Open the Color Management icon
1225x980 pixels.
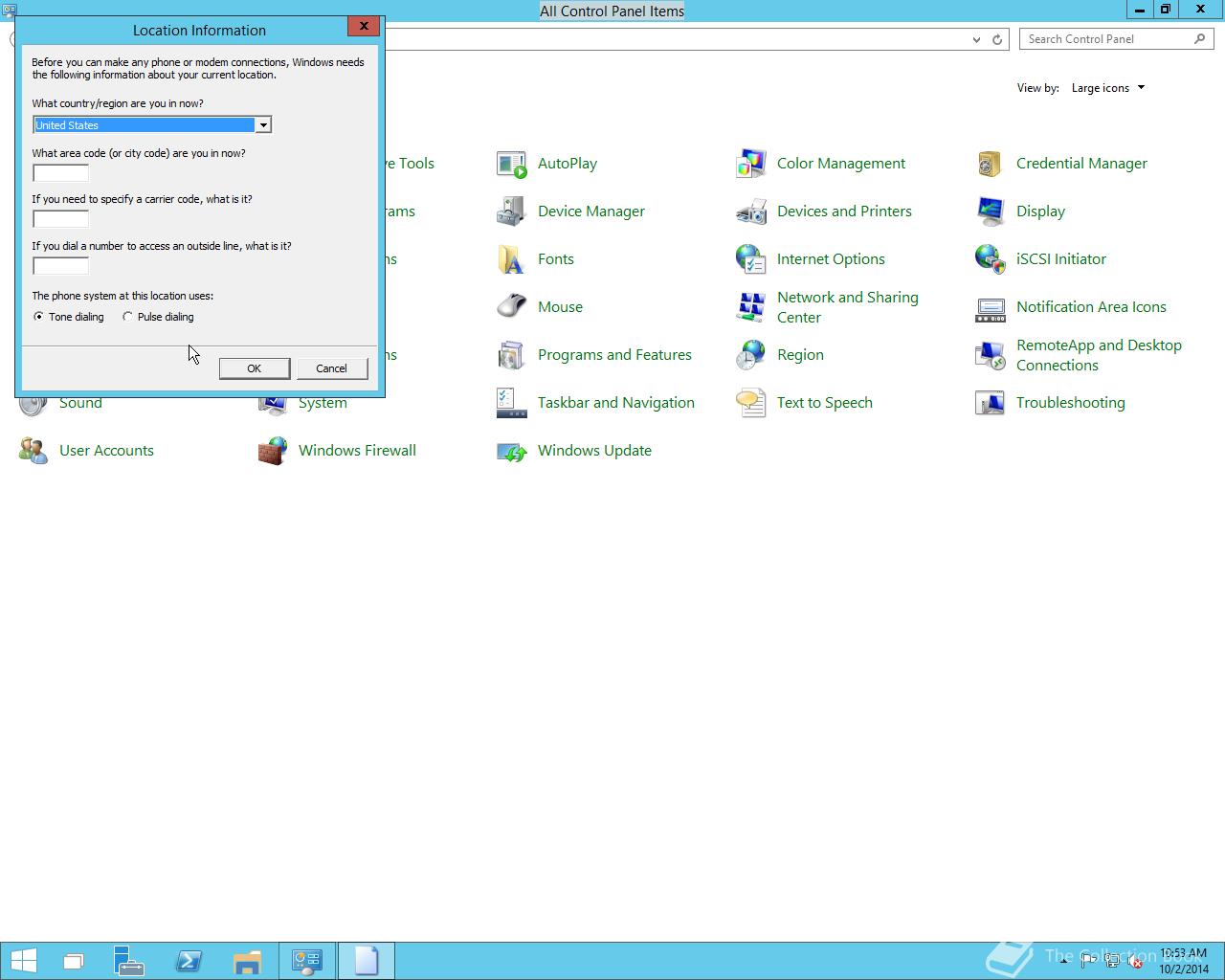751,164
